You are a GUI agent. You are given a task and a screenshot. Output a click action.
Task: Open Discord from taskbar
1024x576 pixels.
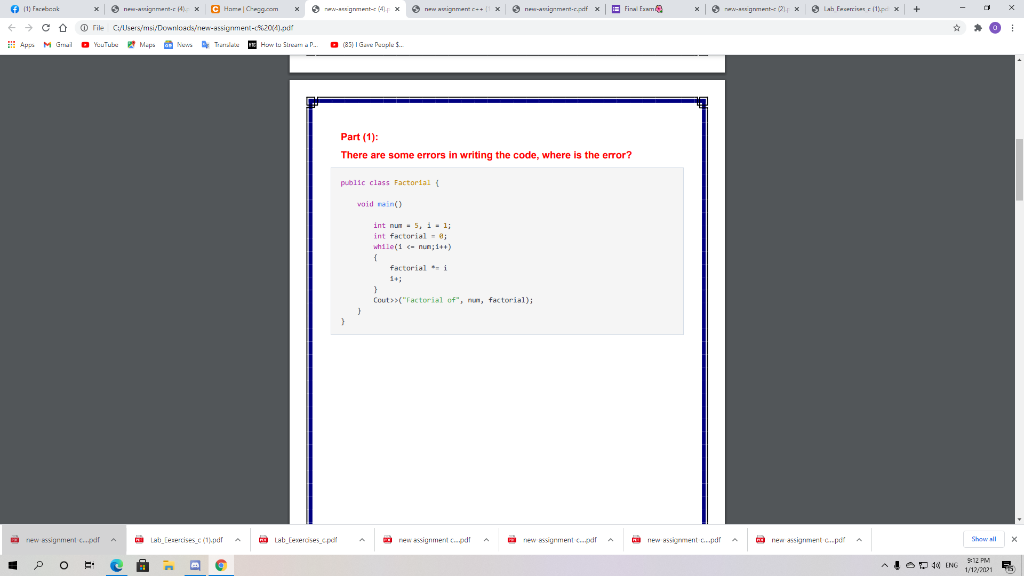tap(195, 566)
